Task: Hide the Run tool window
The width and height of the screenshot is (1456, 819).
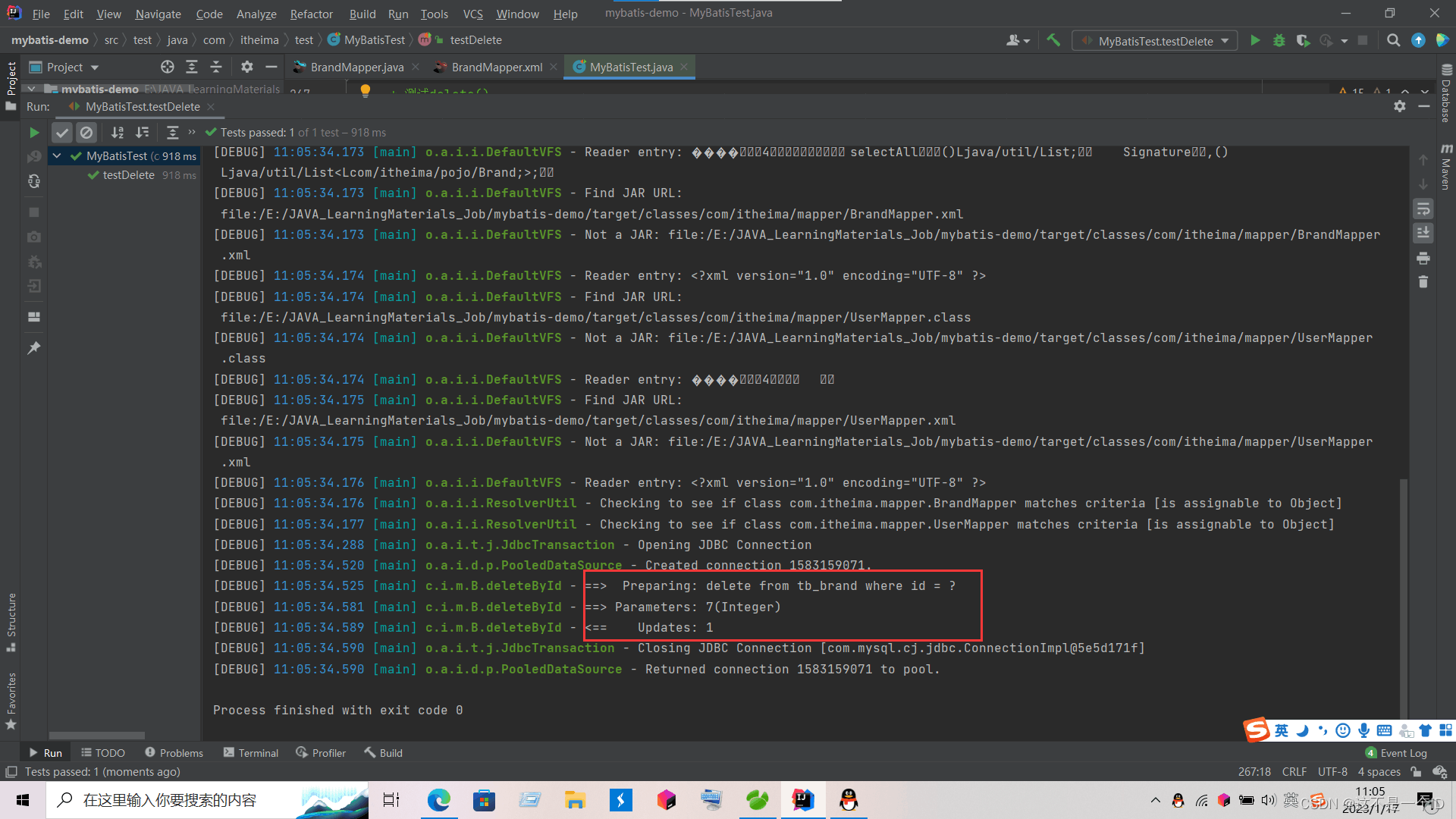Action: [1424, 107]
